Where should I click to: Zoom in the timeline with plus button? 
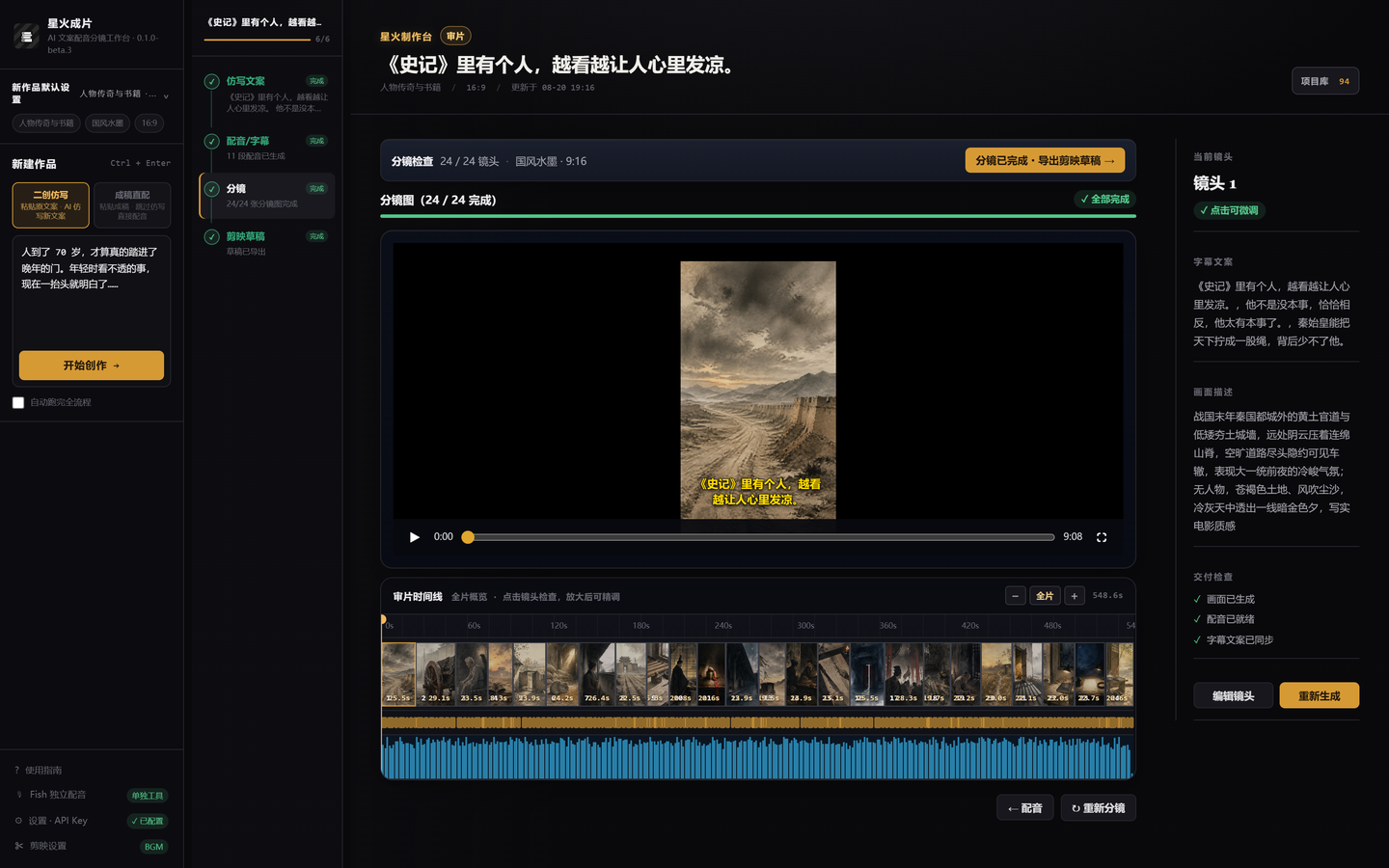click(x=1075, y=596)
